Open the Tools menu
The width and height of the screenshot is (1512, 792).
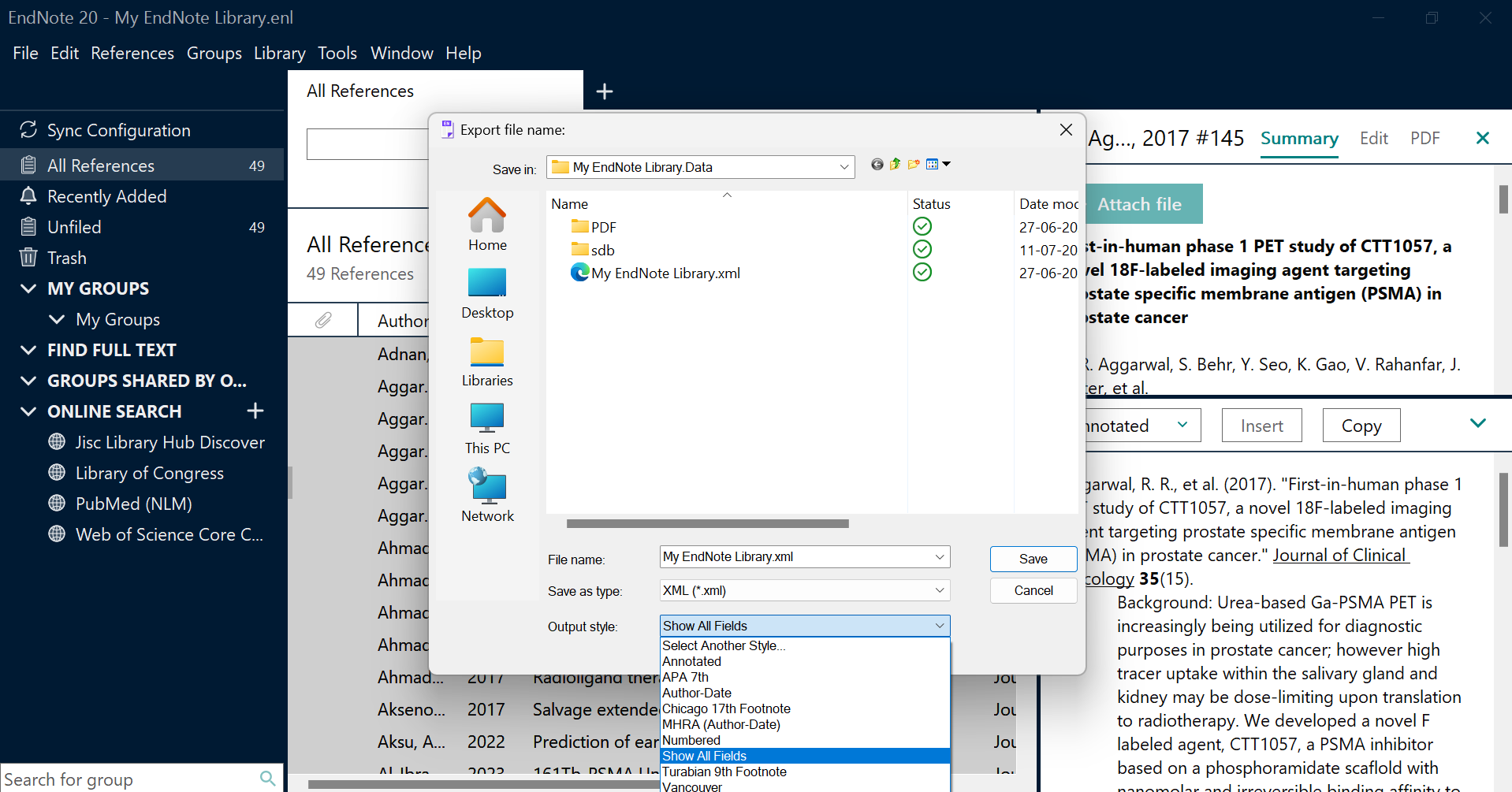(337, 53)
